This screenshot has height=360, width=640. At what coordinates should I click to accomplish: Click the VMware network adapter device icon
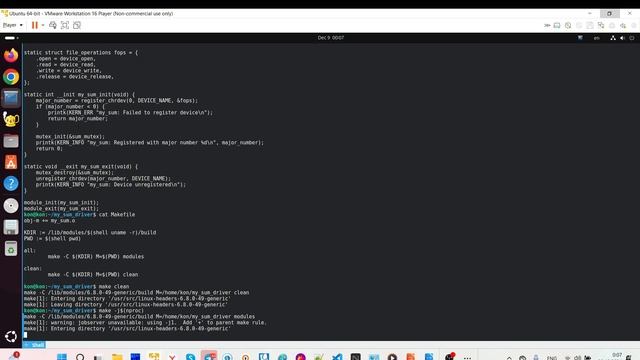601,25
